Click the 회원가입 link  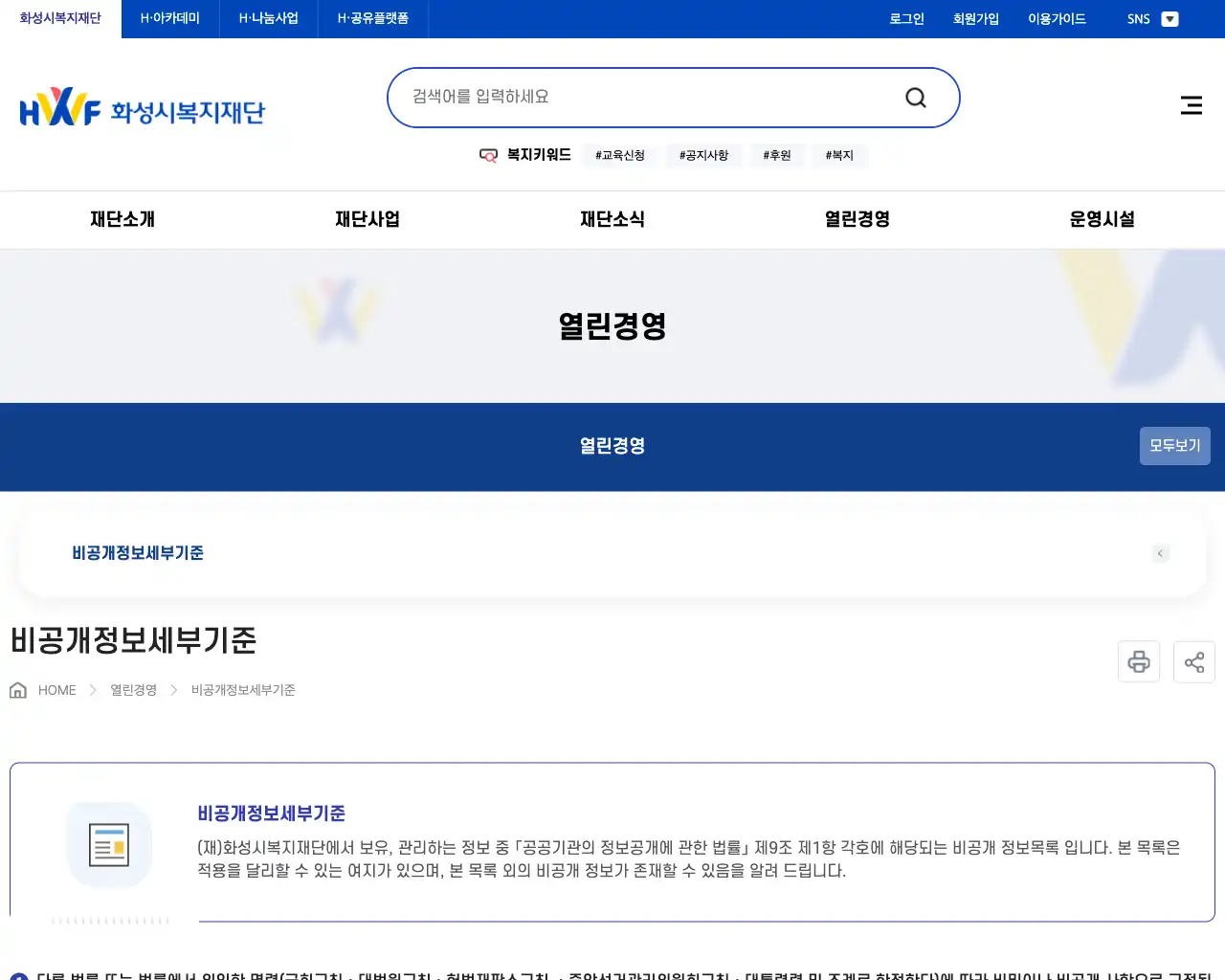[x=975, y=18]
